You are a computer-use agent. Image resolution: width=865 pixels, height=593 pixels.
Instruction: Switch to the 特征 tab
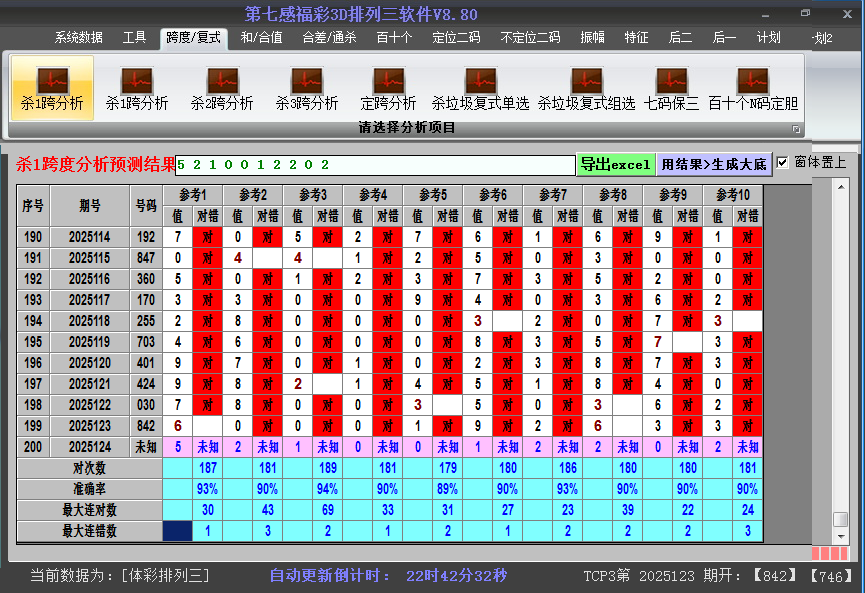tap(636, 38)
